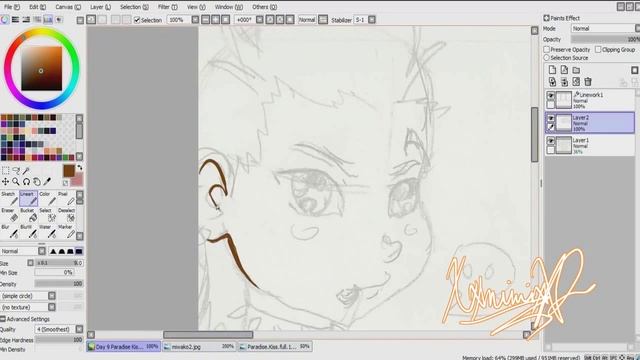Image resolution: width=640 pixels, height=360 pixels.
Task: Adjust the layer Opacity slider
Action: click(605, 39)
